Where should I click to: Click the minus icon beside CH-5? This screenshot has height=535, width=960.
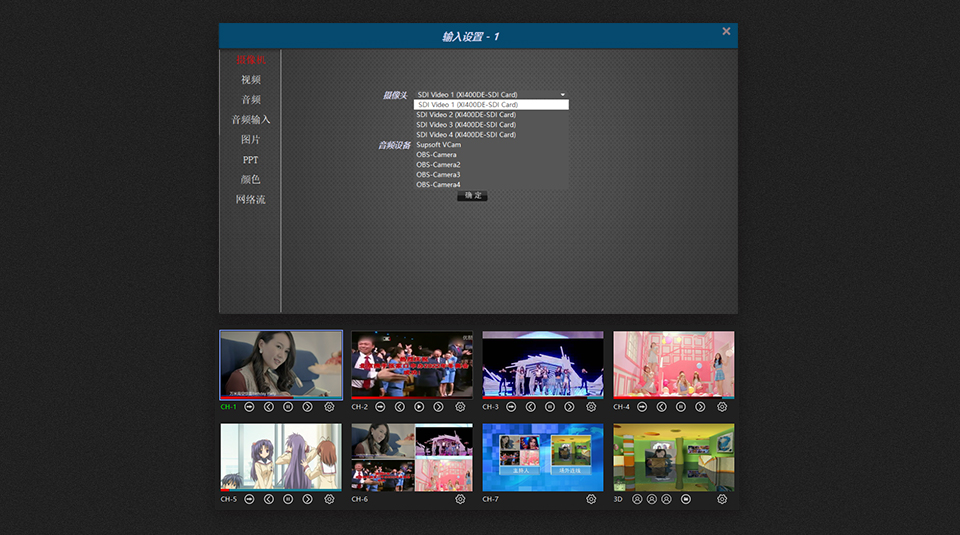click(x=249, y=499)
